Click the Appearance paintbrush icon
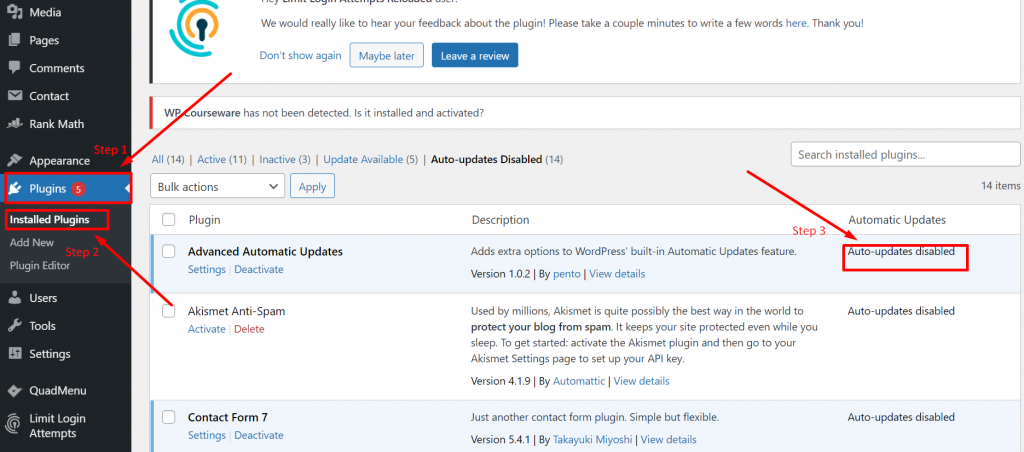This screenshot has width=1024, height=452. [x=15, y=161]
